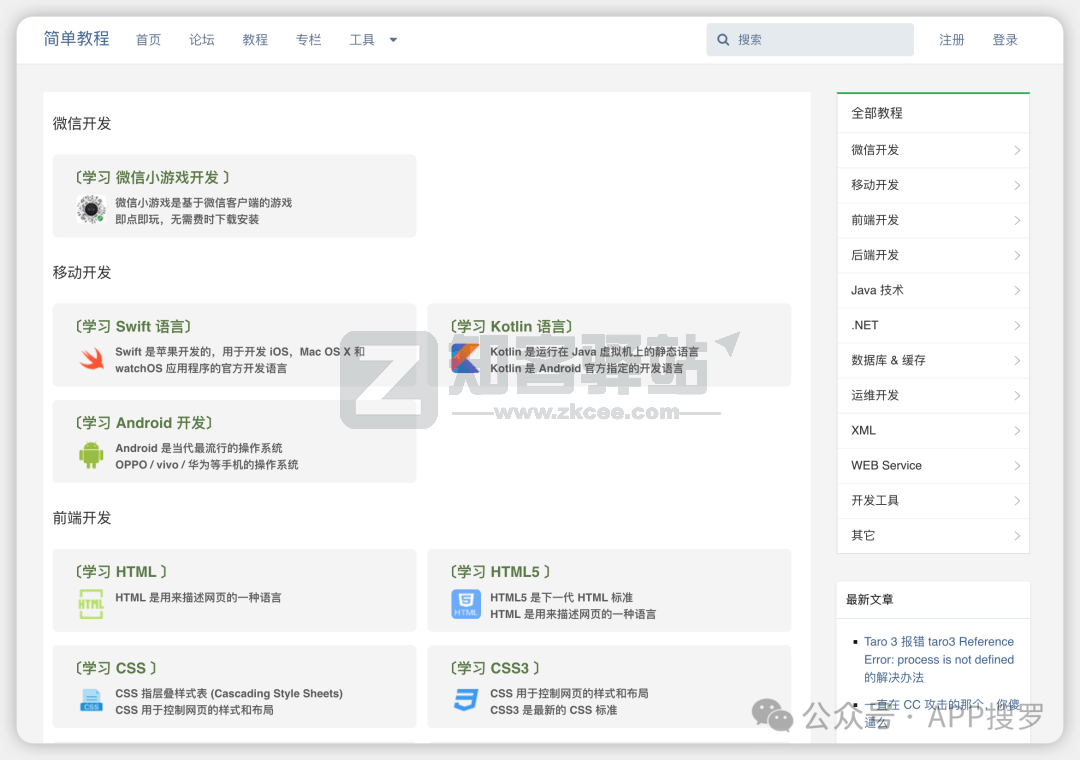Open the 工具 dropdown menu

click(373, 40)
